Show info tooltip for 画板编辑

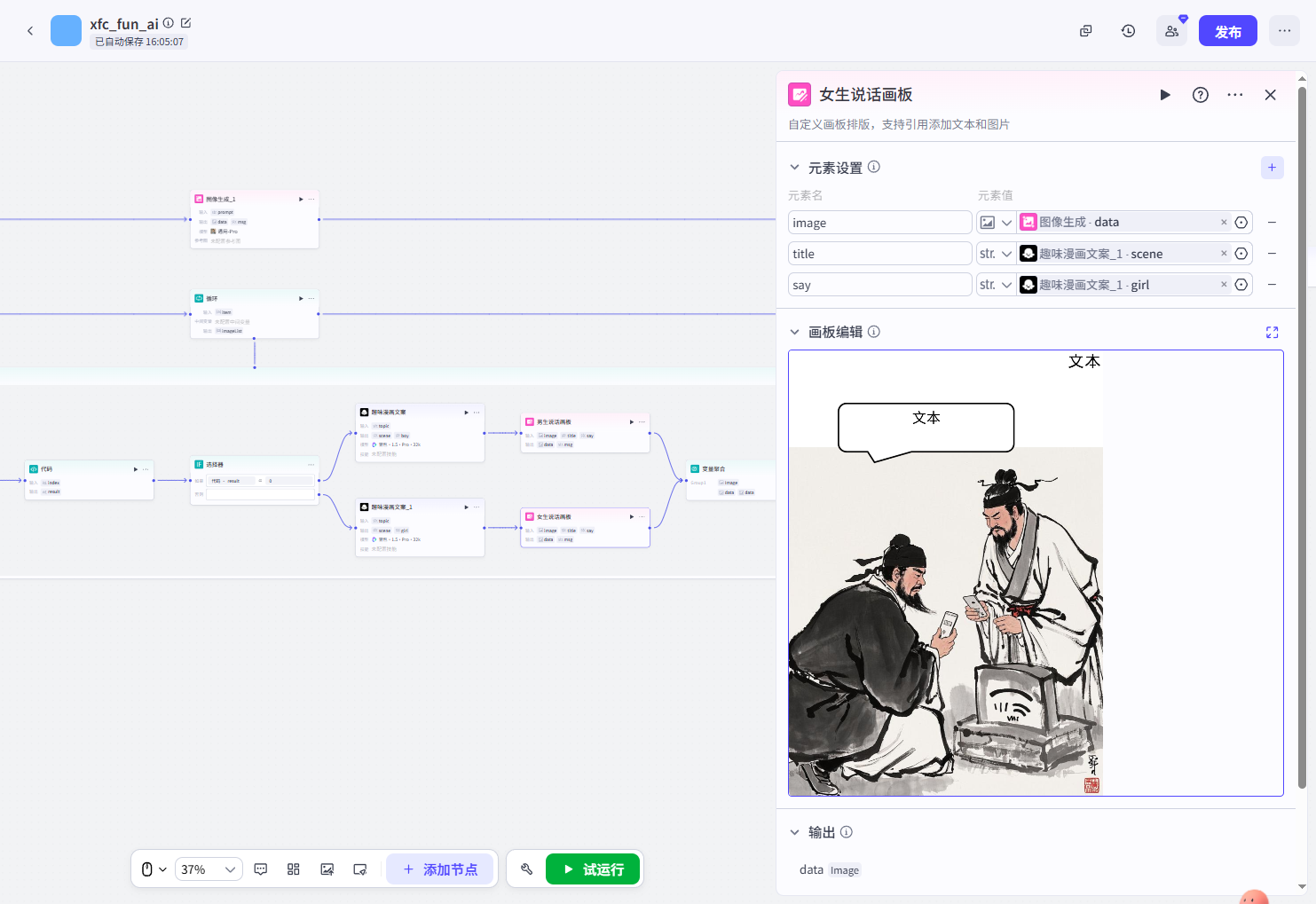tap(874, 332)
